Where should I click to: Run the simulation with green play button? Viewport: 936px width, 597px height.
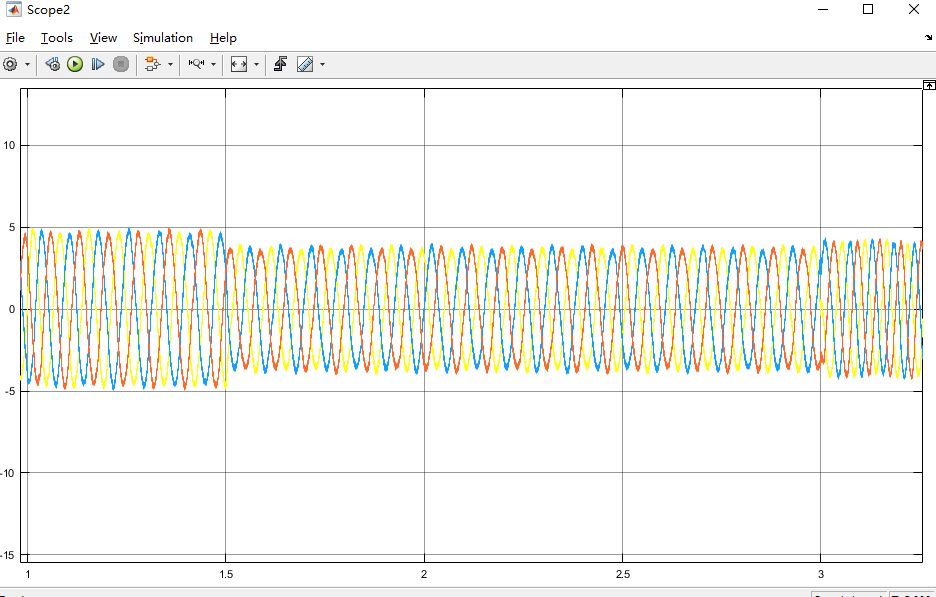tap(75, 64)
